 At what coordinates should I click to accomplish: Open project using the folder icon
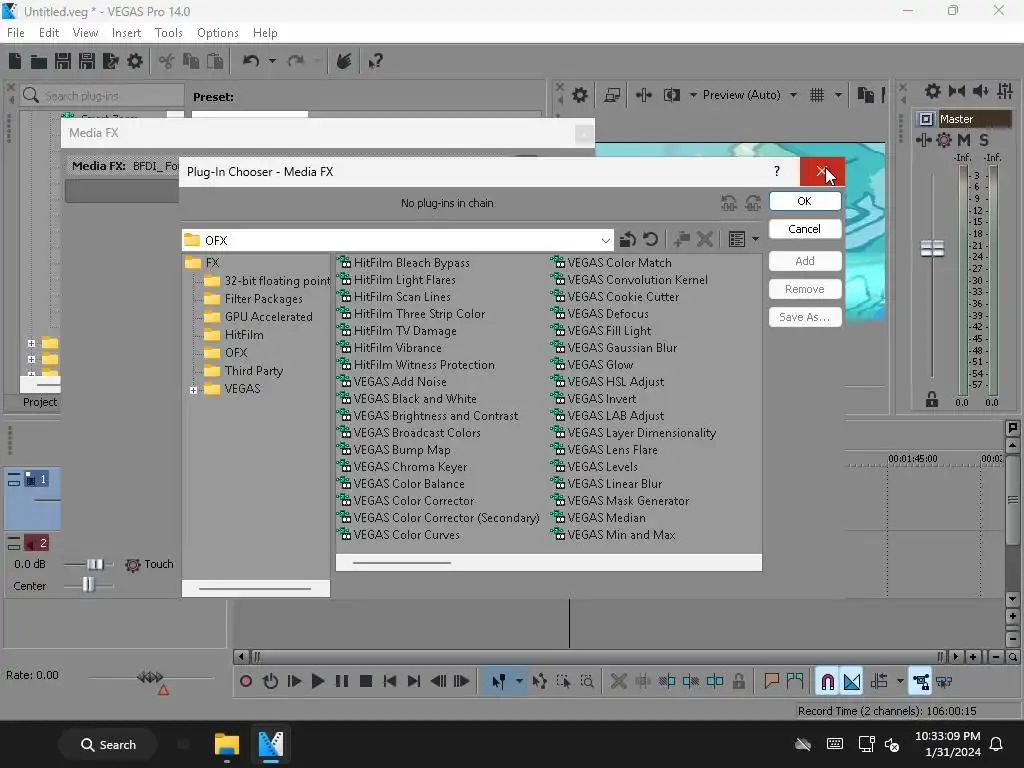click(x=39, y=62)
